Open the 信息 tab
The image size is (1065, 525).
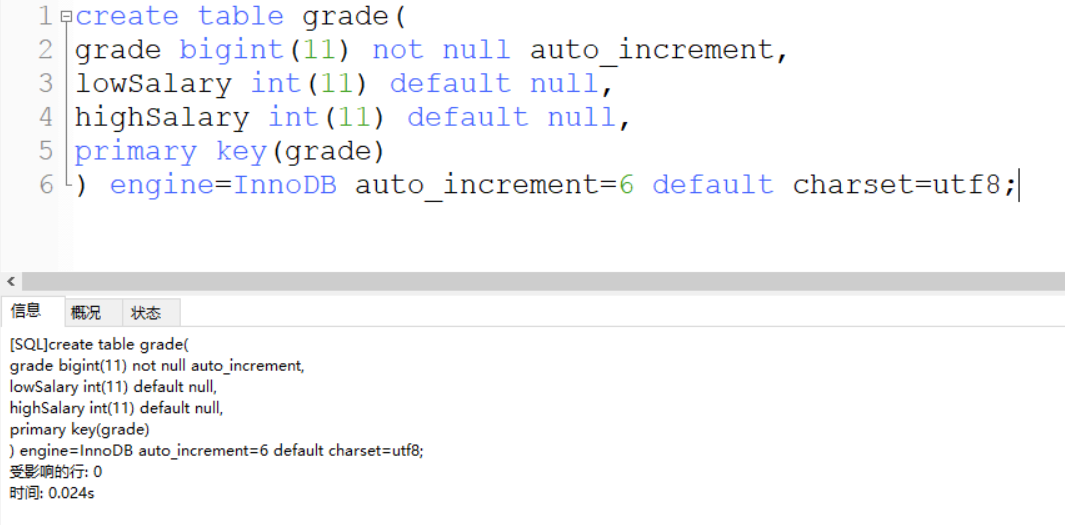[x=26, y=311]
